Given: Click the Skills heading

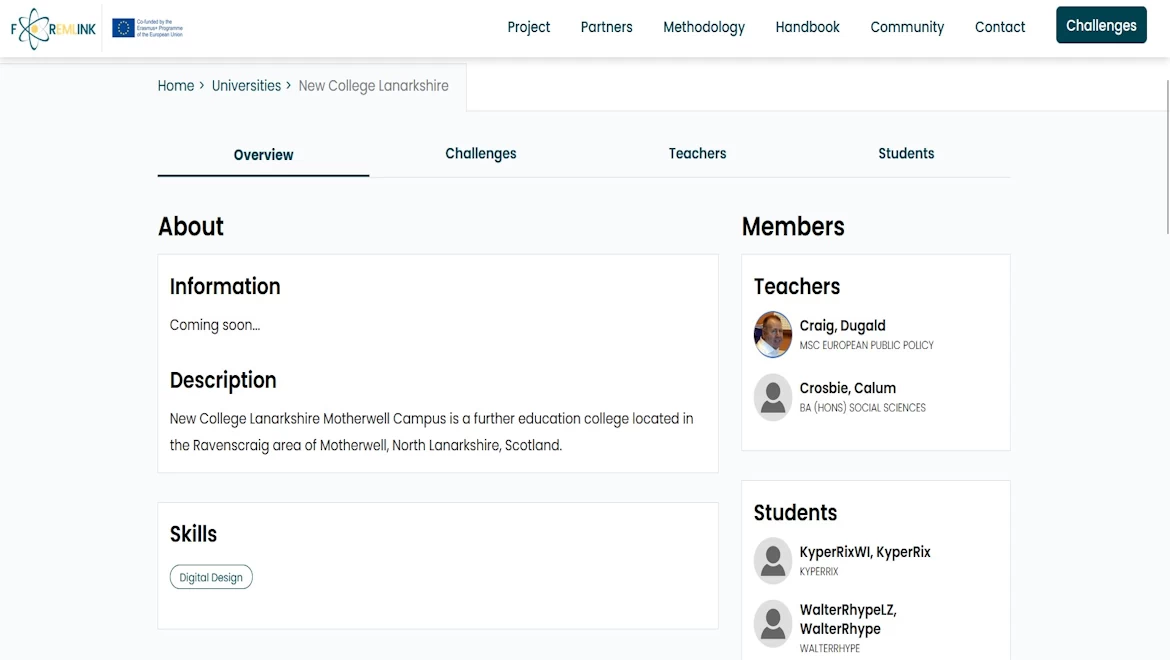Looking at the screenshot, I should tap(193, 534).
